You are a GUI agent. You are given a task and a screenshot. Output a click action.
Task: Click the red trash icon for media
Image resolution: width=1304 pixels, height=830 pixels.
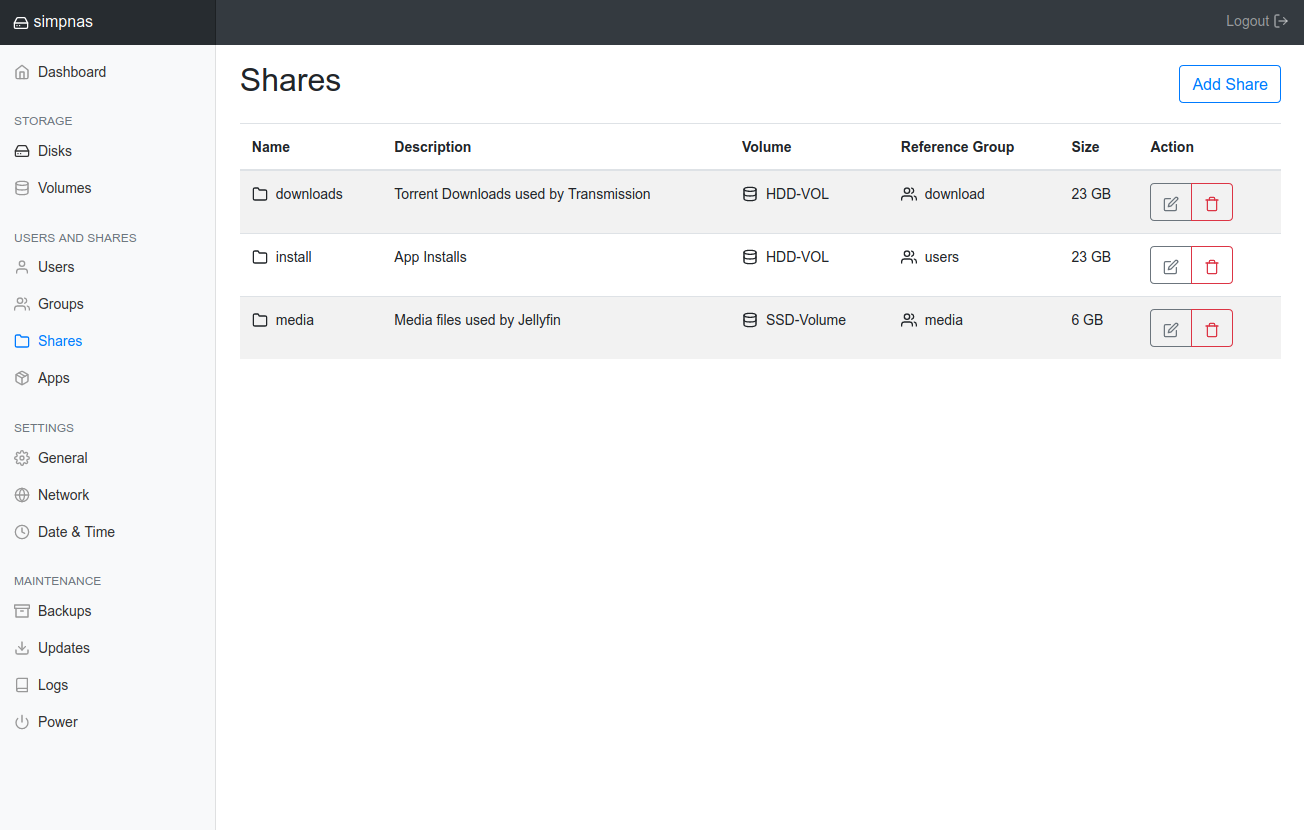[x=1212, y=329]
